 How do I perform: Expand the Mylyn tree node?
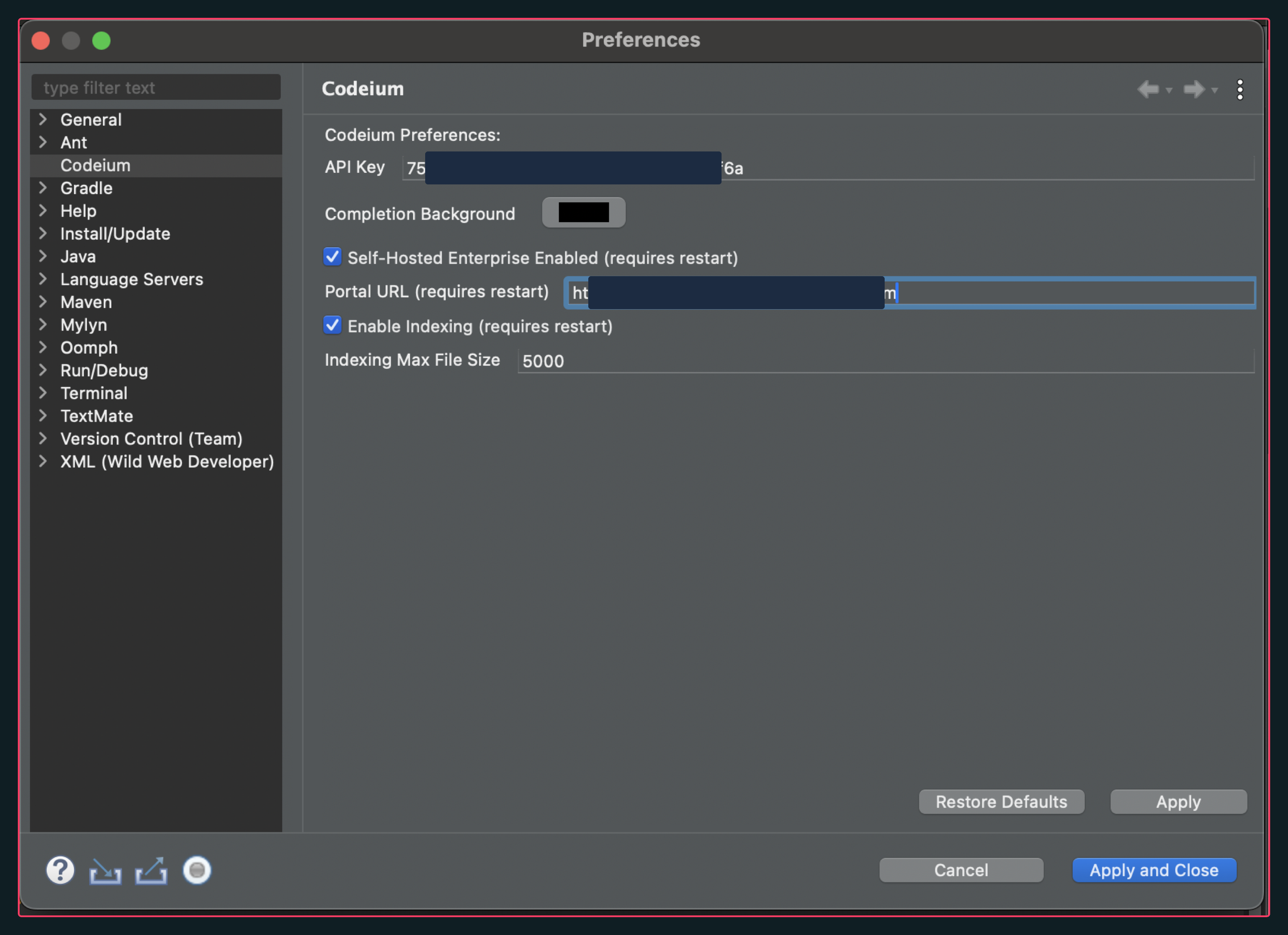[43, 324]
